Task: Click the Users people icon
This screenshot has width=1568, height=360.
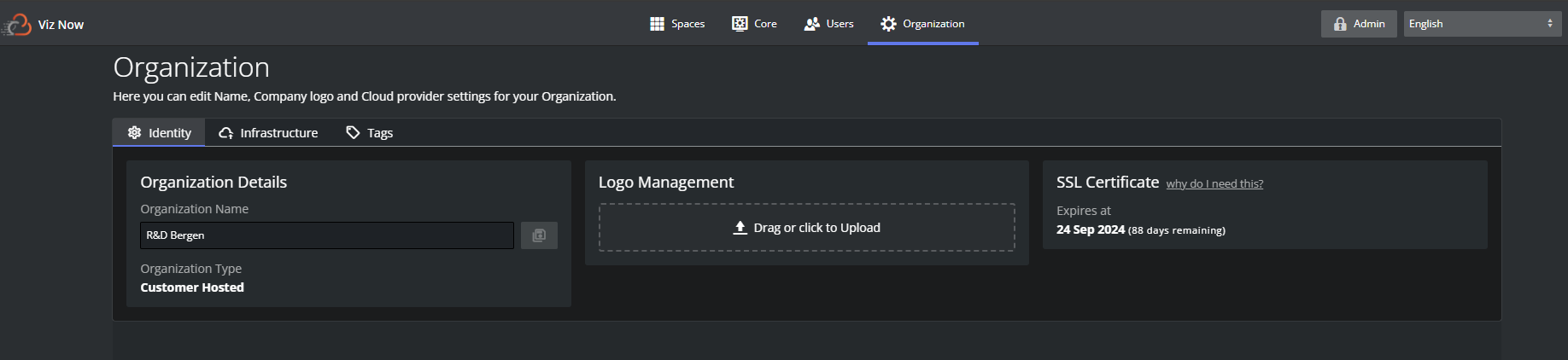Action: 811,24
